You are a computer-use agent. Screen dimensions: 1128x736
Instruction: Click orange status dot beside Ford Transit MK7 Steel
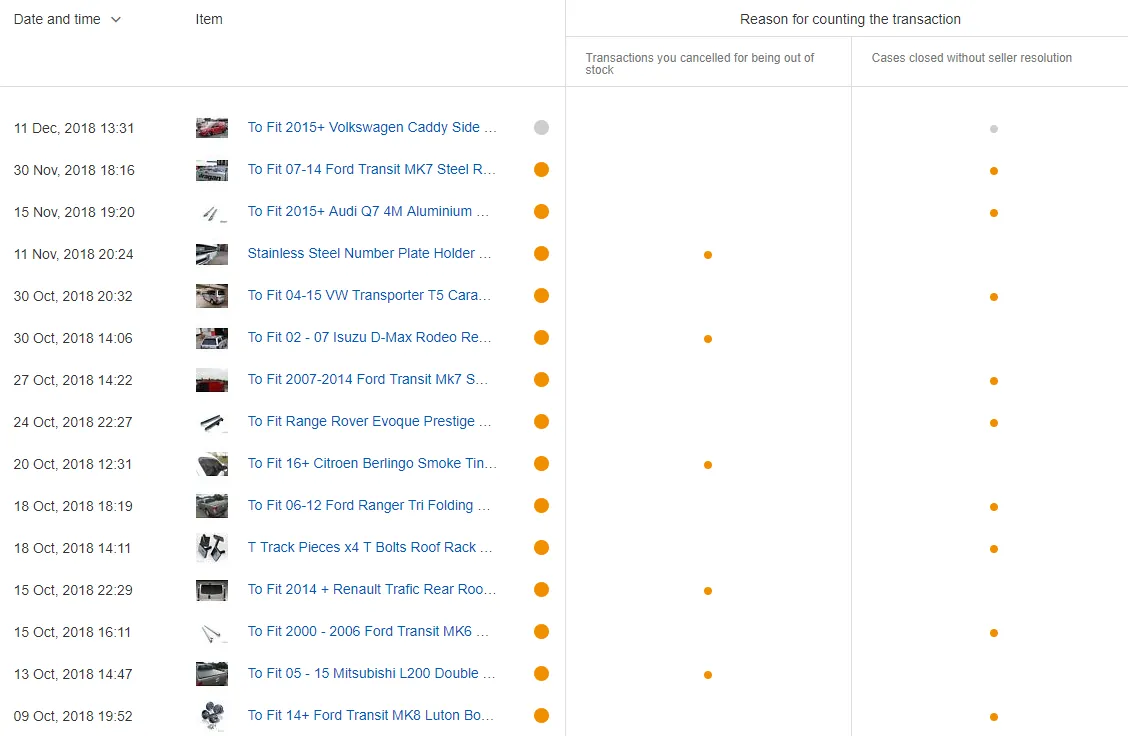[x=542, y=169]
